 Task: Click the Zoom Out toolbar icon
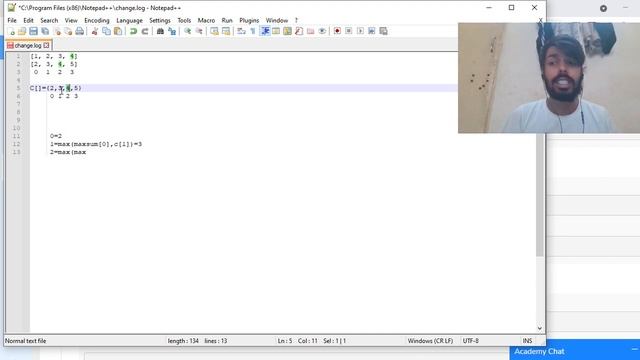[199, 31]
